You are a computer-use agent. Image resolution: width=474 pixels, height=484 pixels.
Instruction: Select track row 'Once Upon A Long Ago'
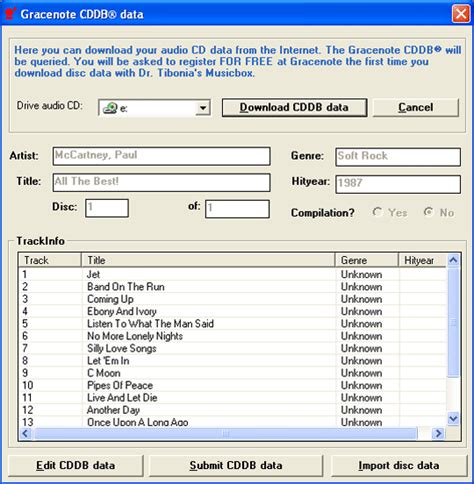tap(233, 422)
